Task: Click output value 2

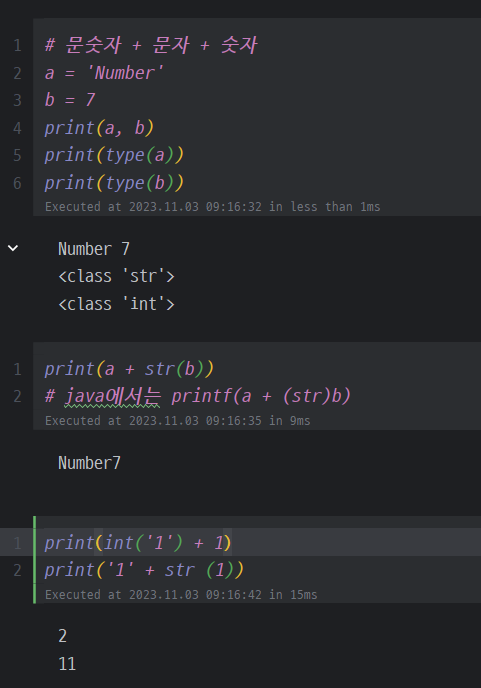Action: click(62, 636)
